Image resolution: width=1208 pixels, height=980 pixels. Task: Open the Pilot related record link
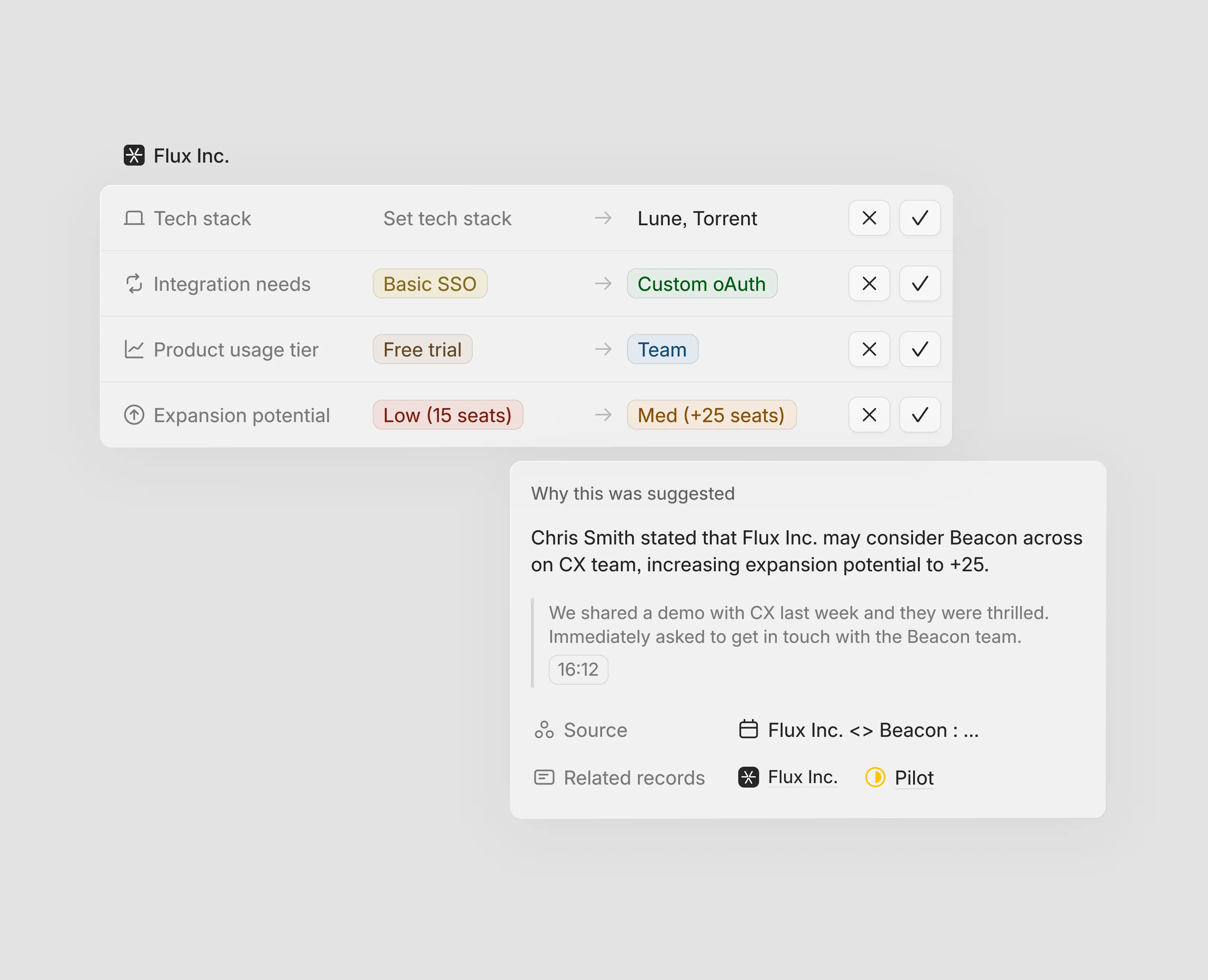tap(914, 778)
